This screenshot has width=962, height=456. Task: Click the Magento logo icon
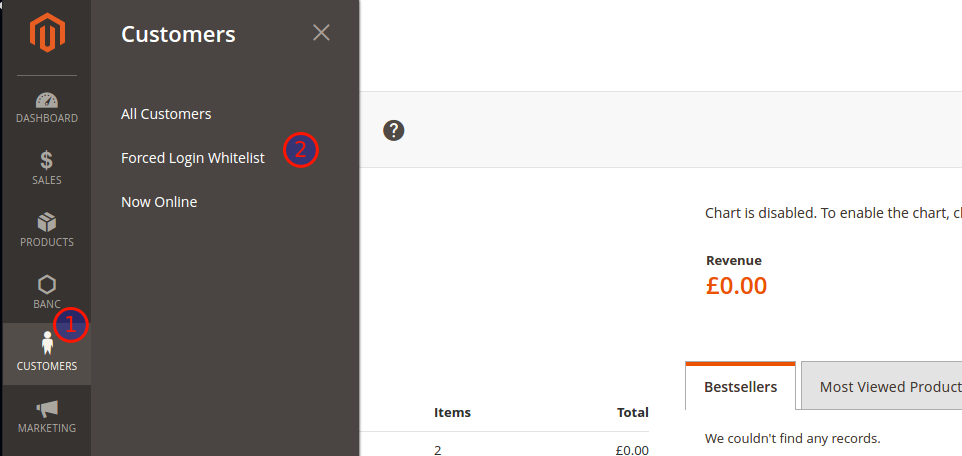tap(46, 34)
